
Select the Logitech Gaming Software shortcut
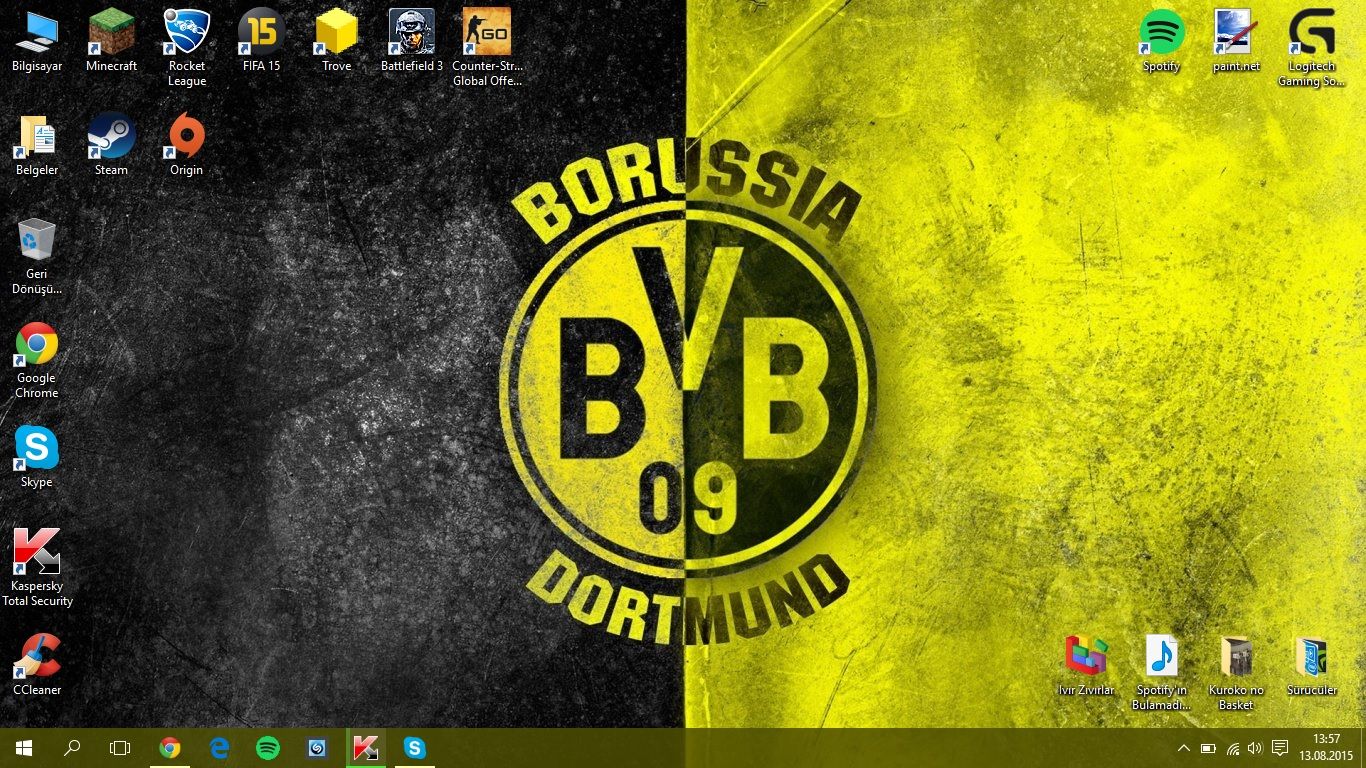(x=1311, y=48)
